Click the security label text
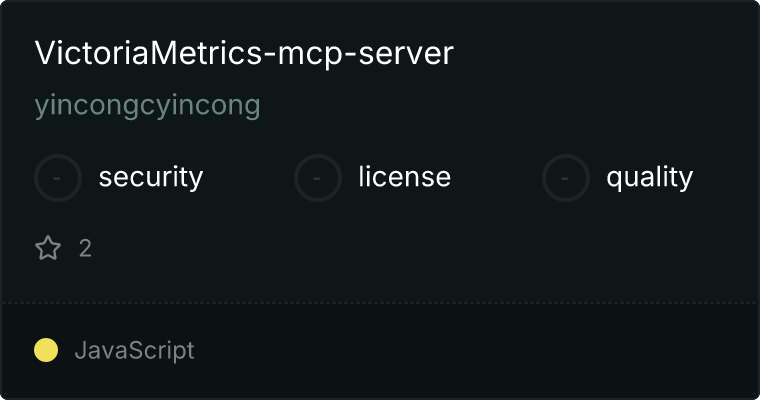 tap(151, 177)
